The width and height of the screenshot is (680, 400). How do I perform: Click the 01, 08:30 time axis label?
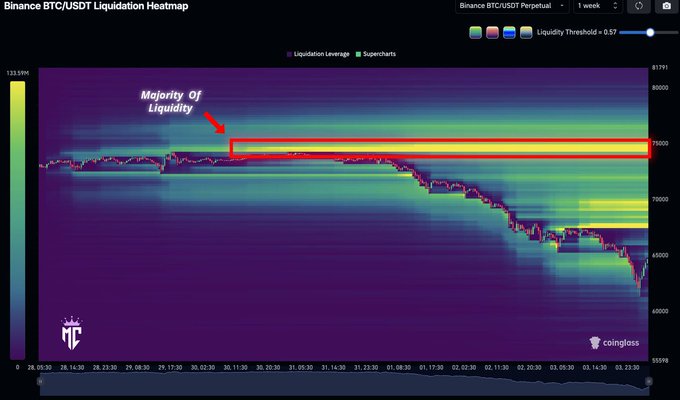pos(399,367)
